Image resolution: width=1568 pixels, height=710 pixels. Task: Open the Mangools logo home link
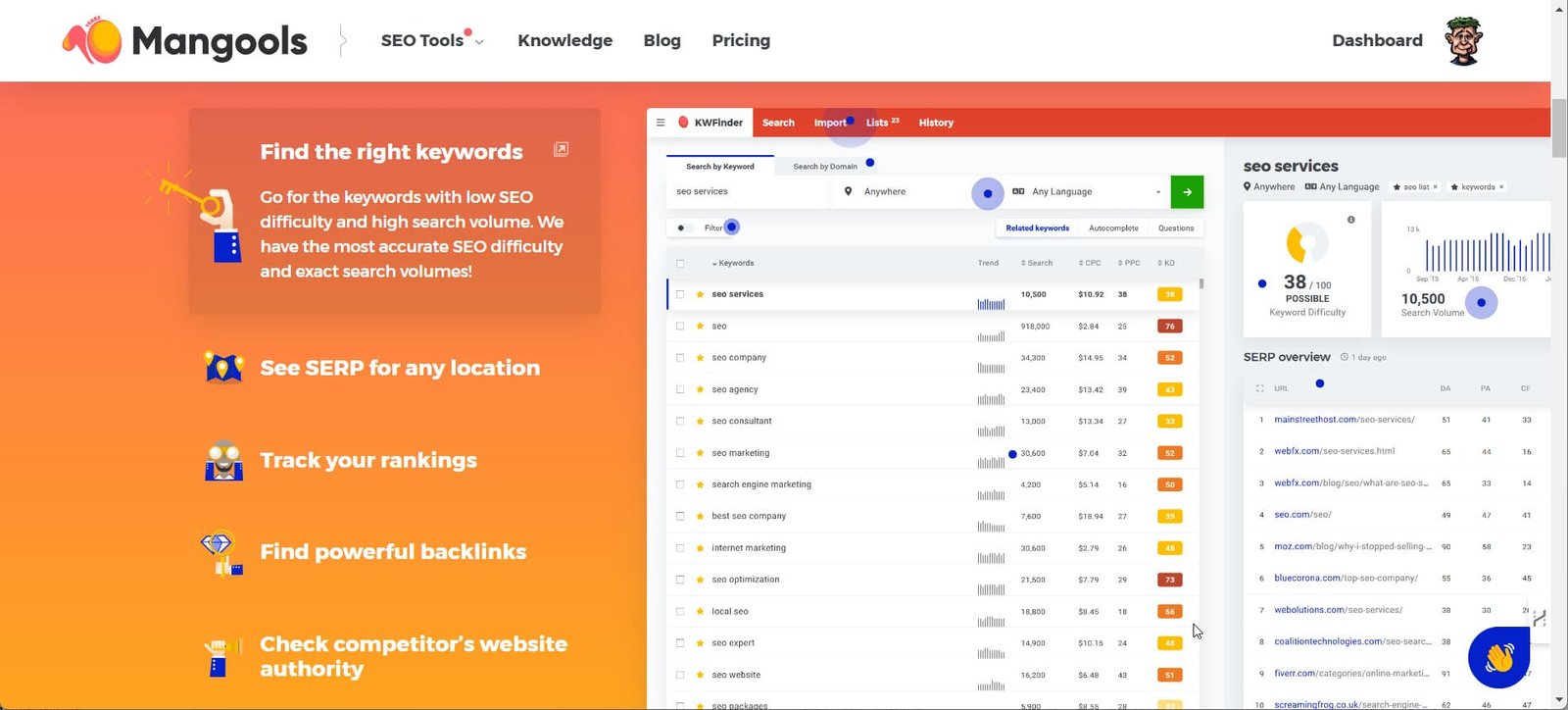coord(185,41)
